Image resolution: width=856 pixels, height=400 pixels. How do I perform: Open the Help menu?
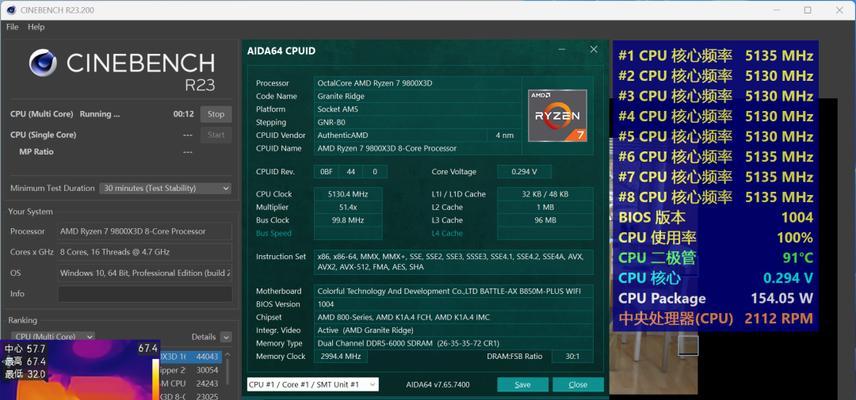[x=36, y=27]
